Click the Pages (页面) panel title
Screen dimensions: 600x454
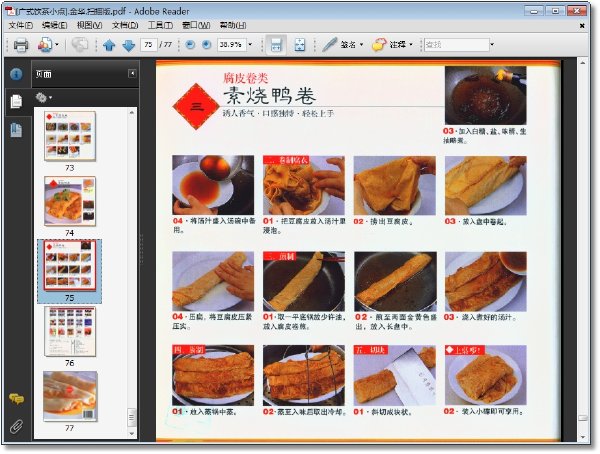44,74
